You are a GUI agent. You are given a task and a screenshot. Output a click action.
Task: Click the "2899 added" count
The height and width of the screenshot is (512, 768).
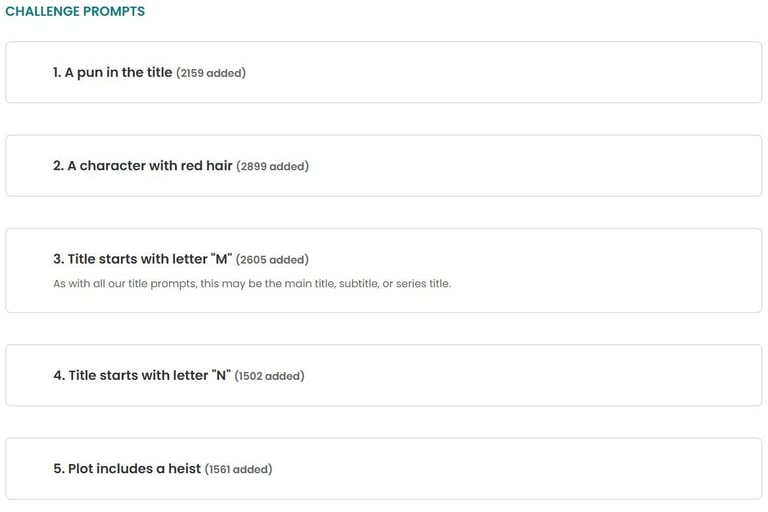point(272,166)
